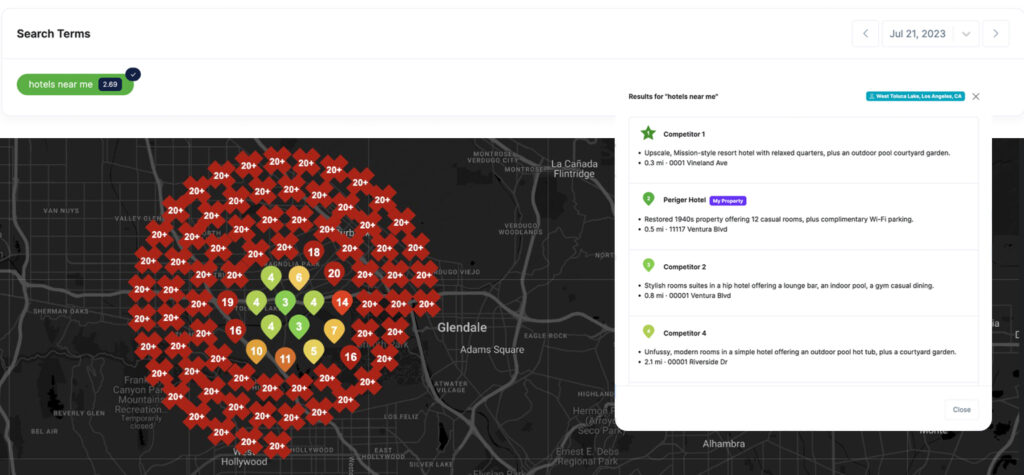Click the 'Results for "hotels near me"' heading
The width and height of the screenshot is (1024, 475).
pos(673,97)
